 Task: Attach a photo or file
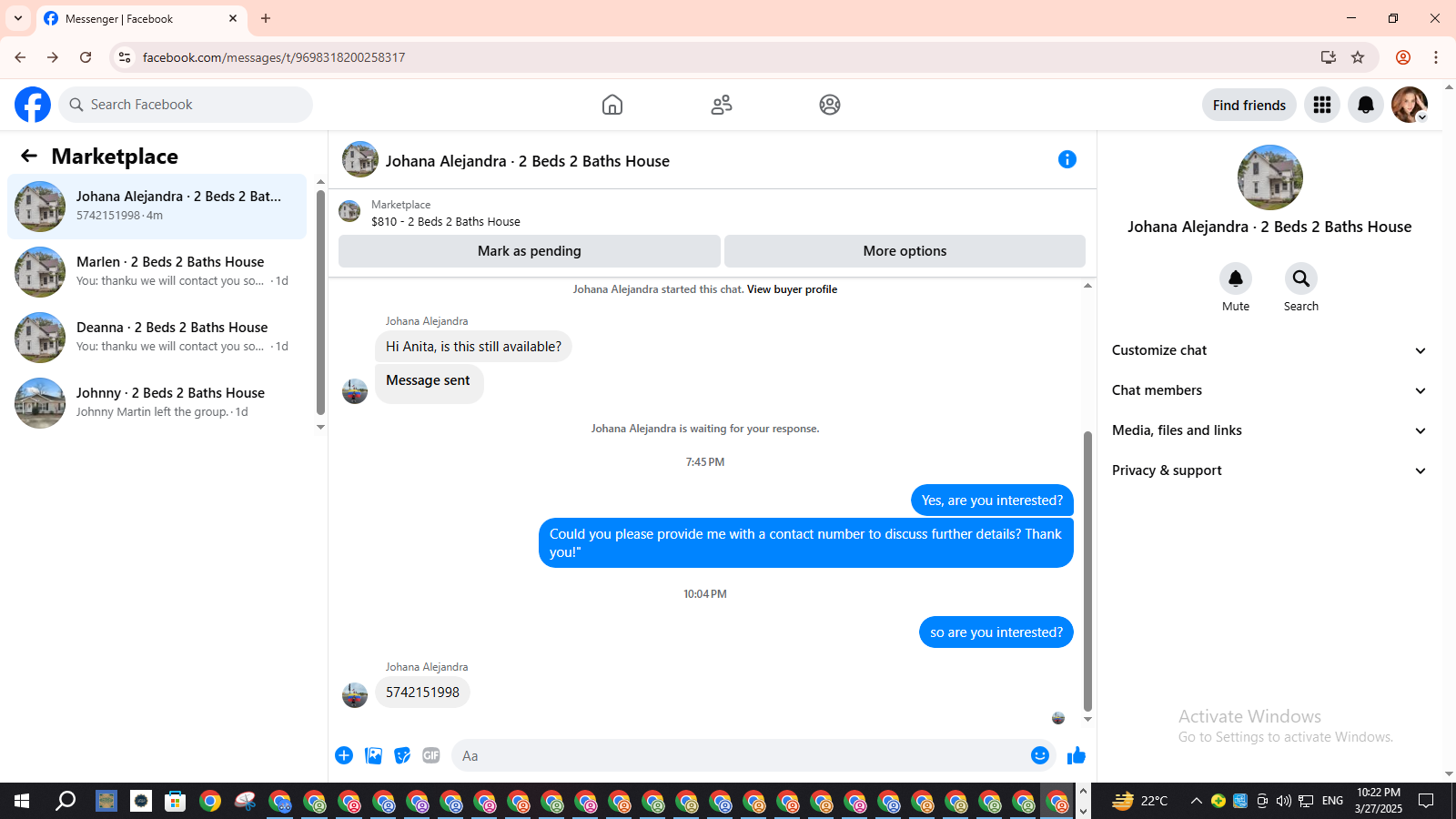click(374, 755)
